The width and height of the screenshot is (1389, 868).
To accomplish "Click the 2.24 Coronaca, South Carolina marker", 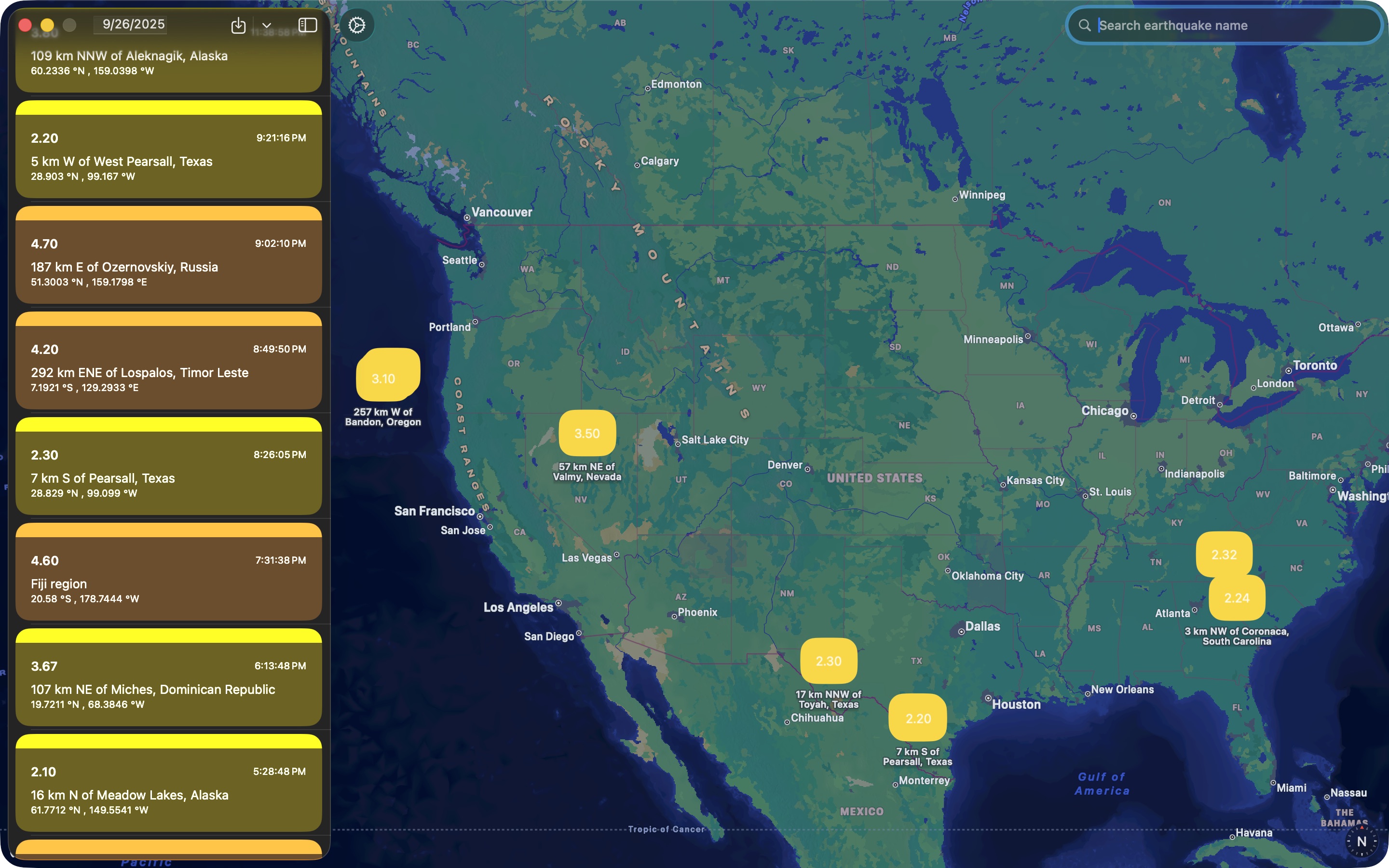I will [1237, 598].
